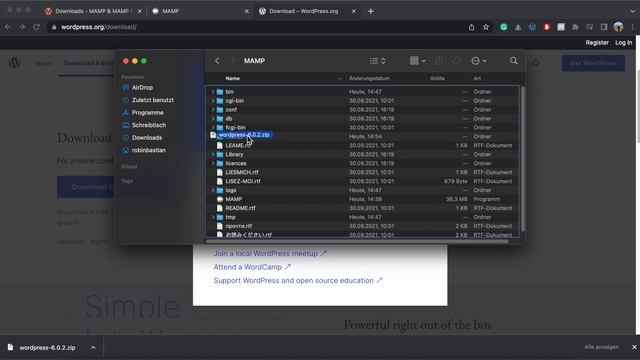Open Attend a WordCamp link
This screenshot has width=640, height=360.
pyautogui.click(x=252, y=267)
